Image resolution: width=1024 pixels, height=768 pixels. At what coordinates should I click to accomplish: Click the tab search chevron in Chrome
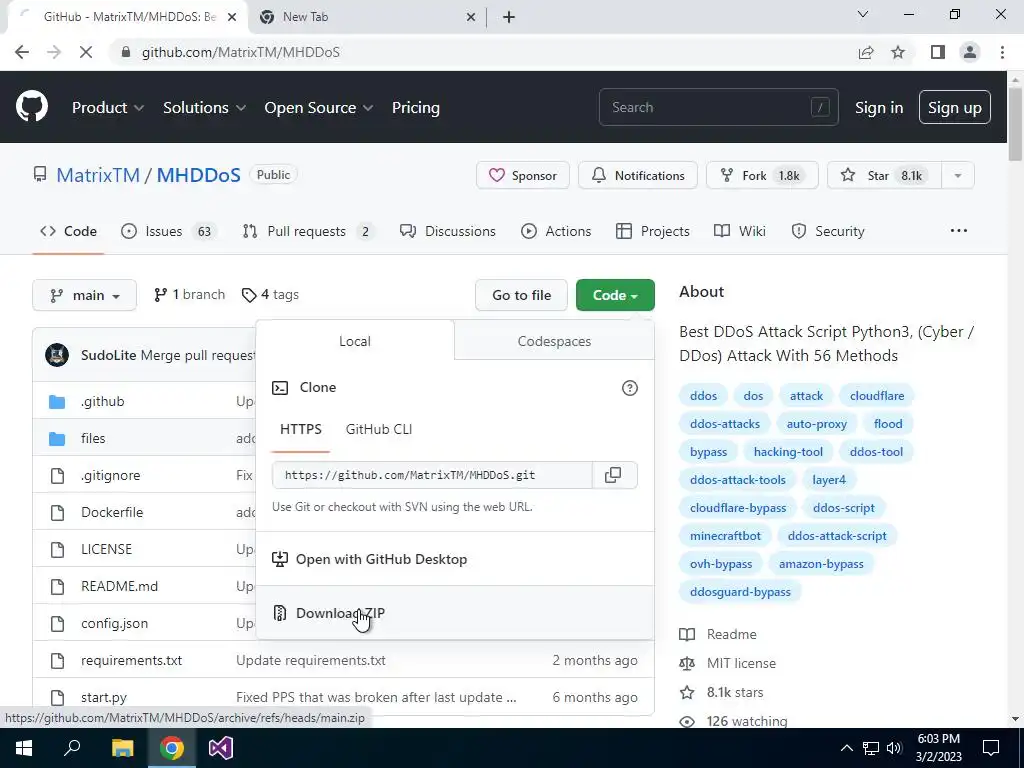(863, 14)
